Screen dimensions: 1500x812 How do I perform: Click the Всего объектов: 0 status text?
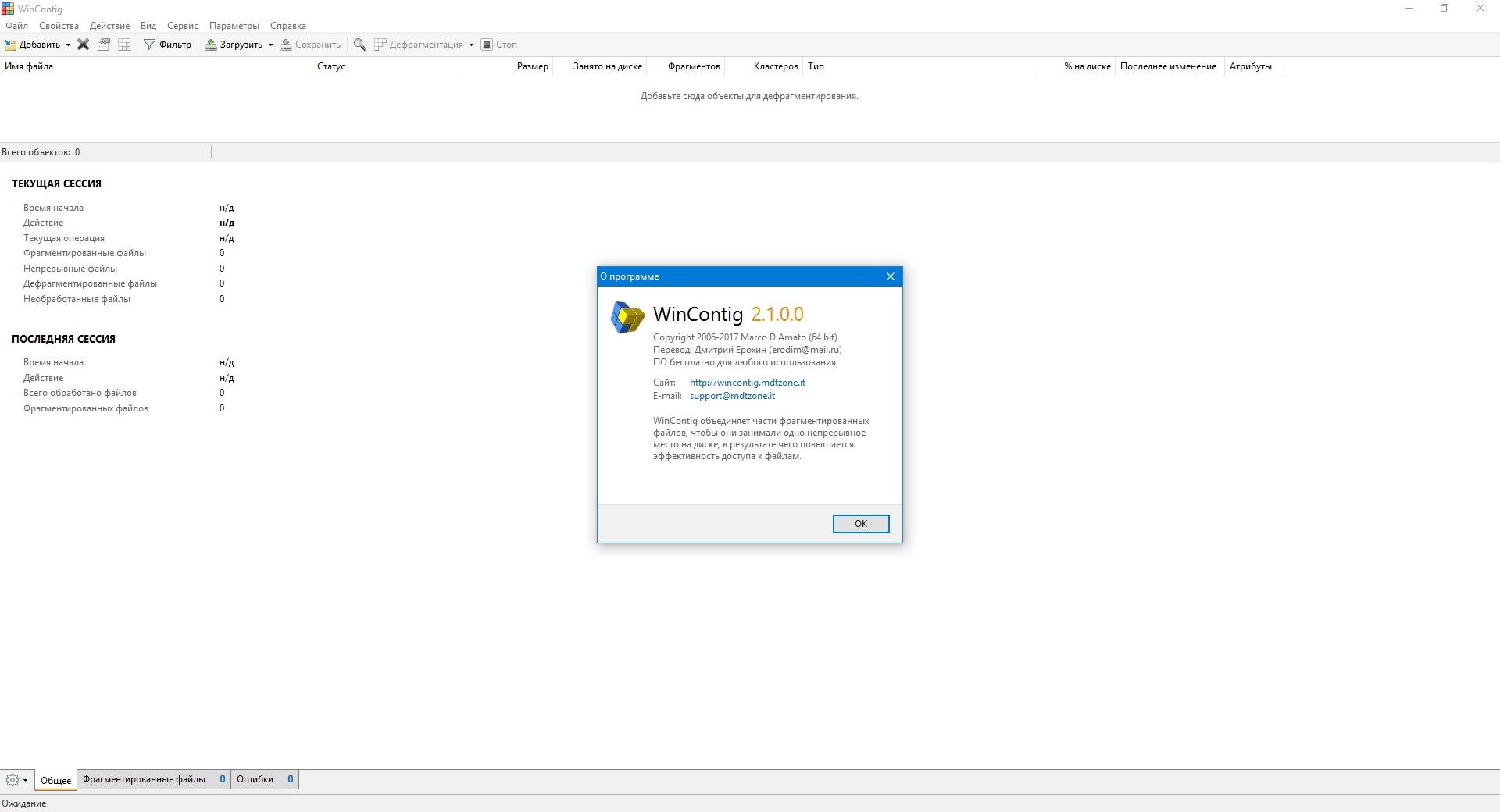click(41, 152)
